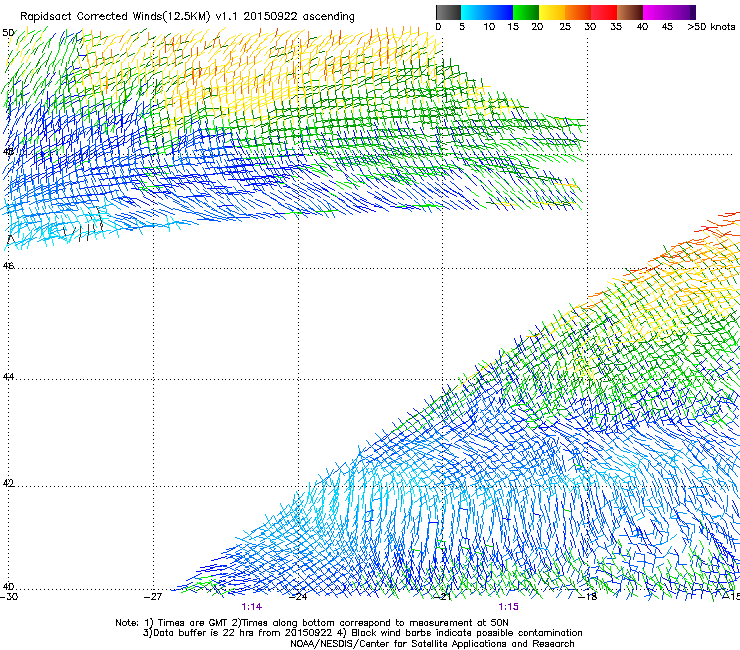This screenshot has height=650, width=740.
Task: Click the '20' label under the color legend
Action: pyautogui.click(x=537, y=27)
